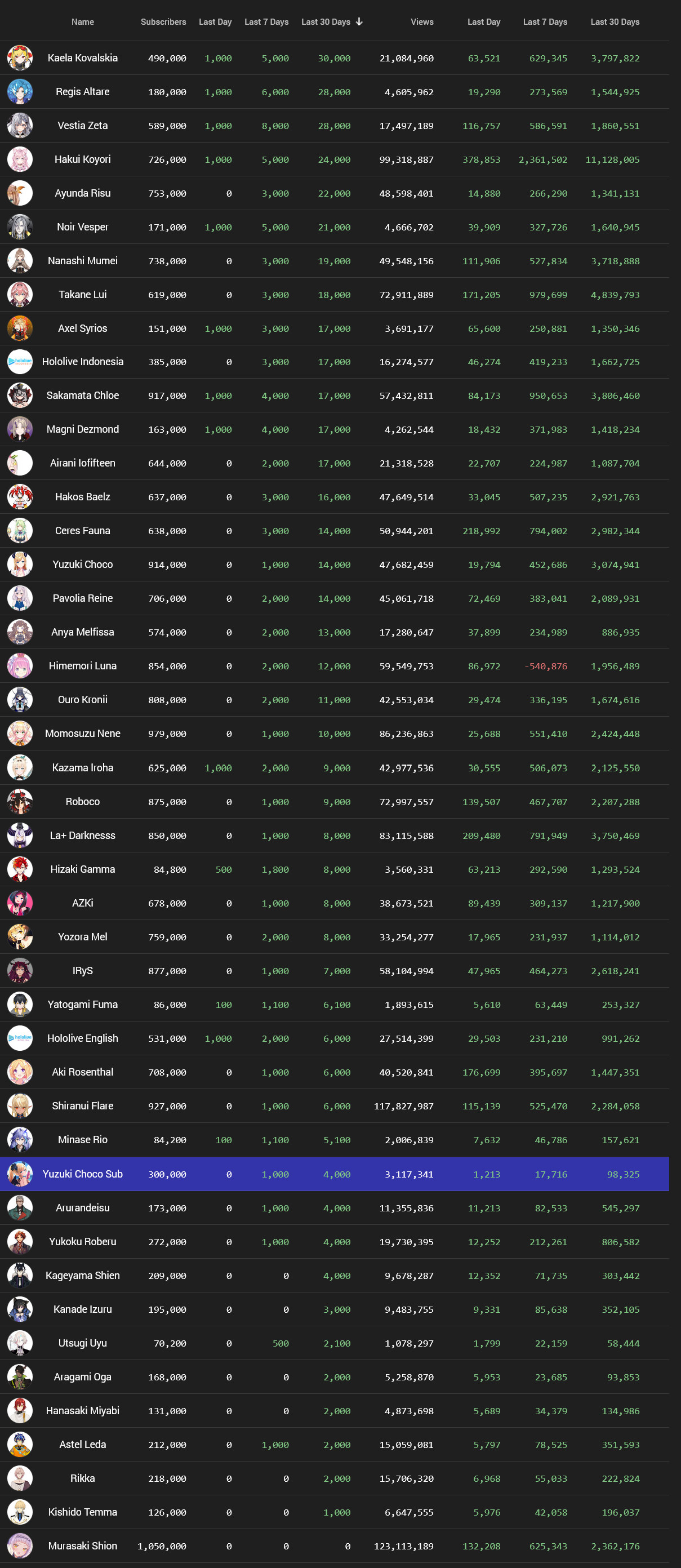Screen dimensions: 681x1568
Task: Sort by subscribers Last Day column header
Action: point(215,22)
